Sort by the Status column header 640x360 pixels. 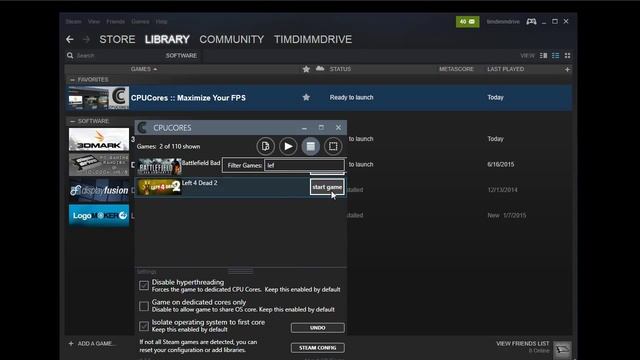pyautogui.click(x=340, y=69)
